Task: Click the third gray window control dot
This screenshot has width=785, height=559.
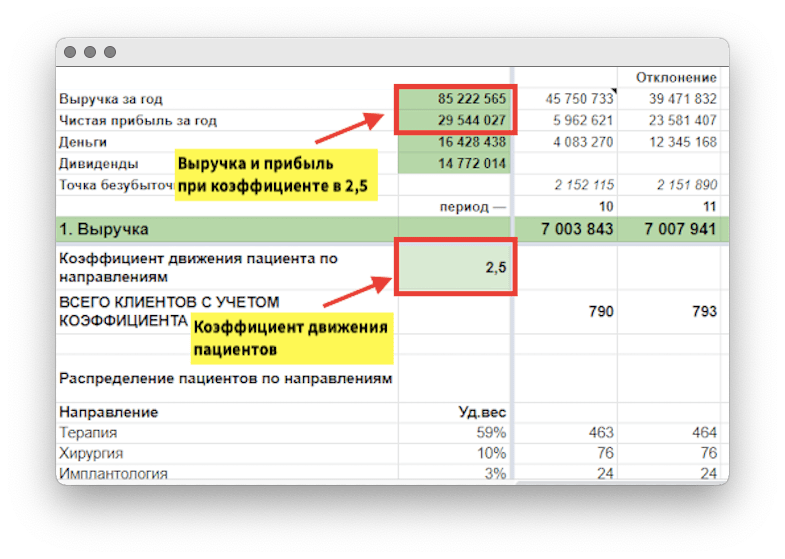Action: pyautogui.click(x=109, y=52)
